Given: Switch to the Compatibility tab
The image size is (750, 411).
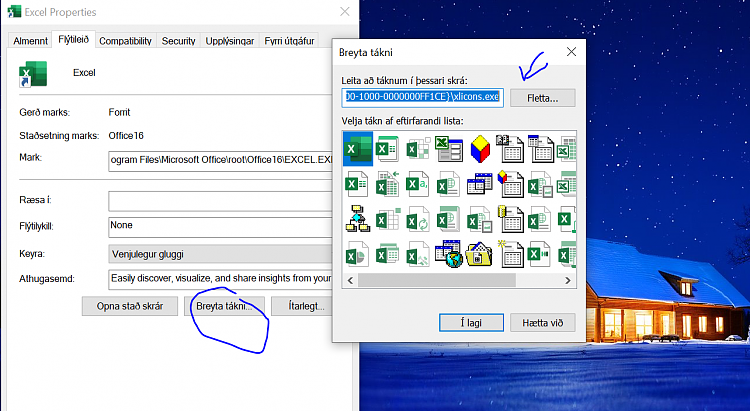Looking at the screenshot, I should (125, 41).
